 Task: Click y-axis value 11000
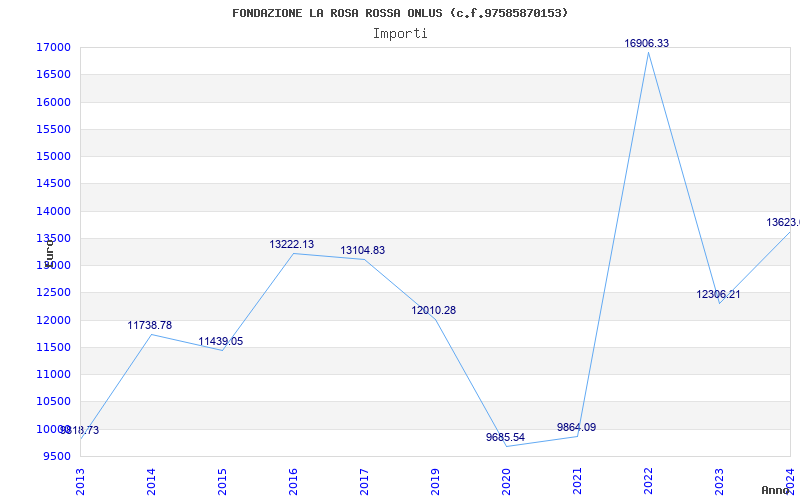point(53,374)
